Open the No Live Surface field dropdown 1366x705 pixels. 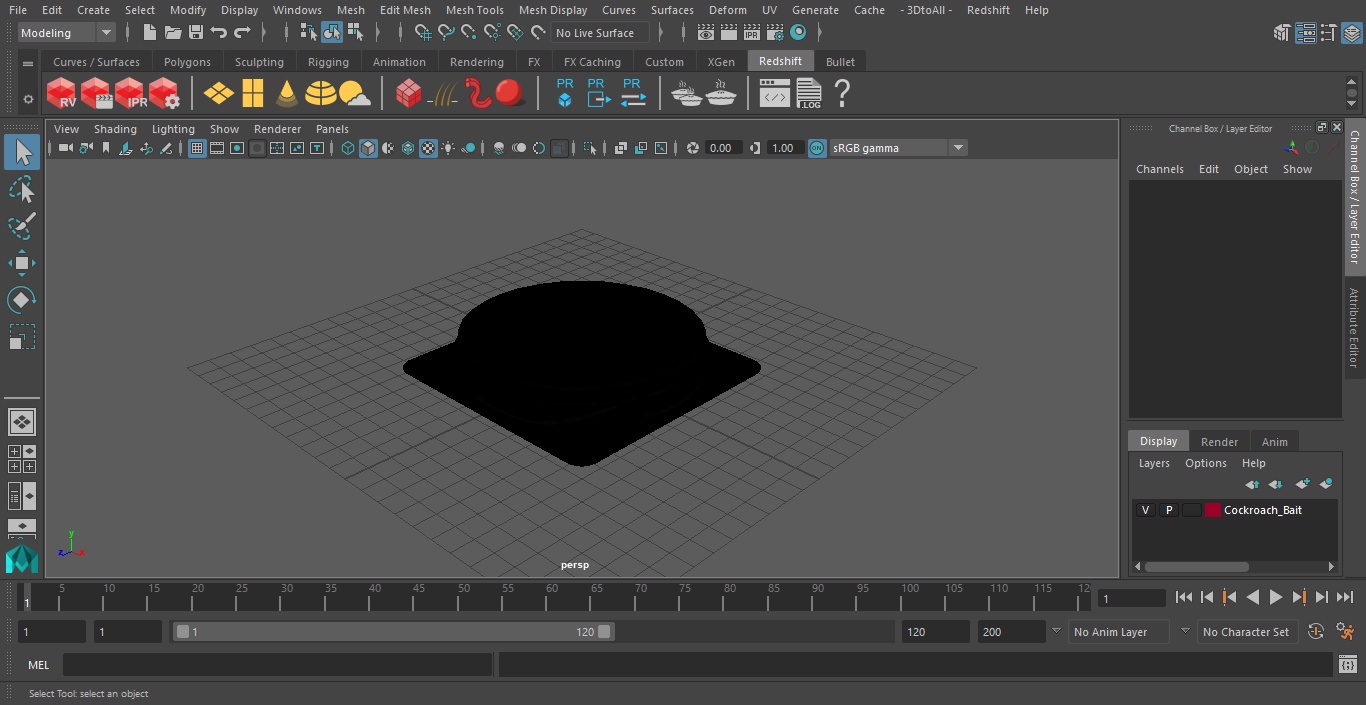point(601,33)
